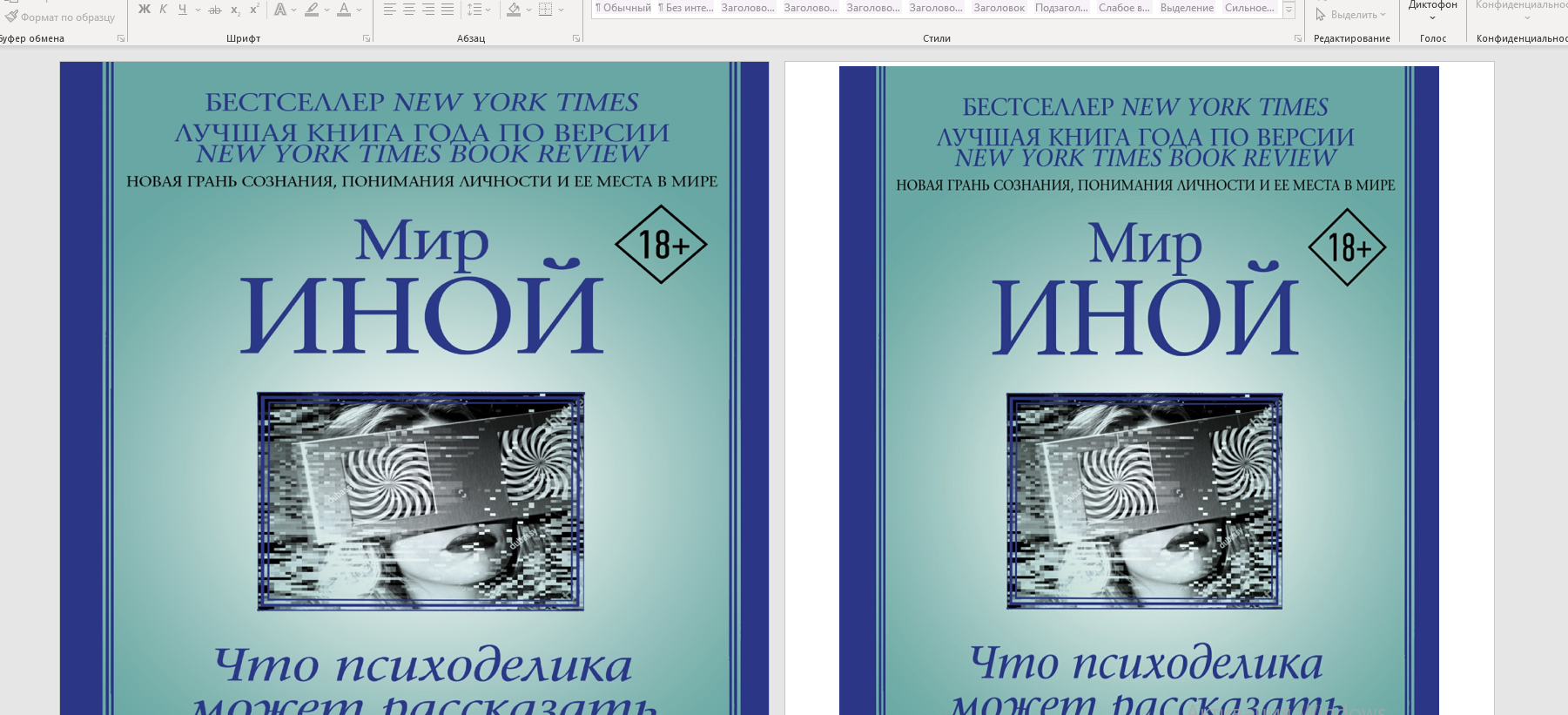Toggle italic formatting (К)
Image resolution: width=1568 pixels, height=715 pixels.
click(163, 10)
